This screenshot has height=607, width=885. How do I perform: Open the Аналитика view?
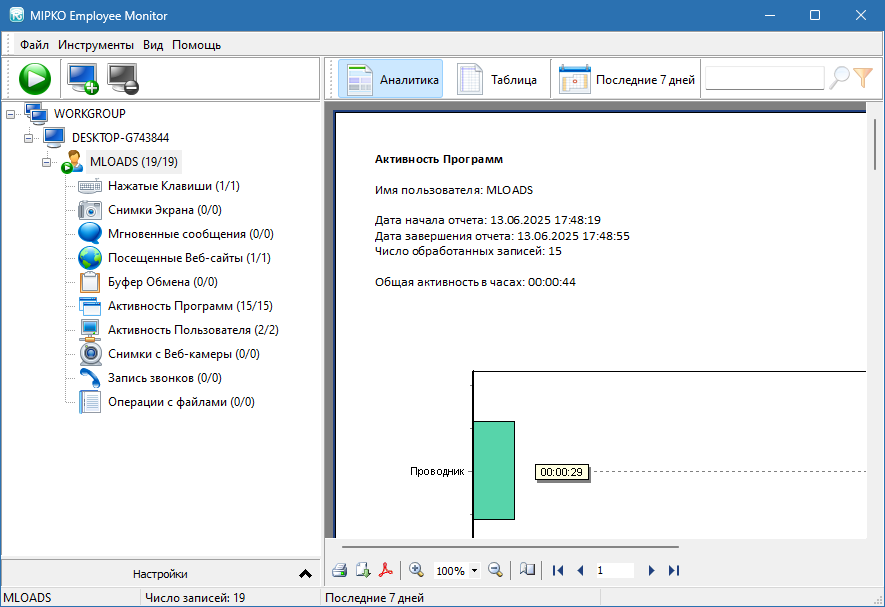point(391,80)
